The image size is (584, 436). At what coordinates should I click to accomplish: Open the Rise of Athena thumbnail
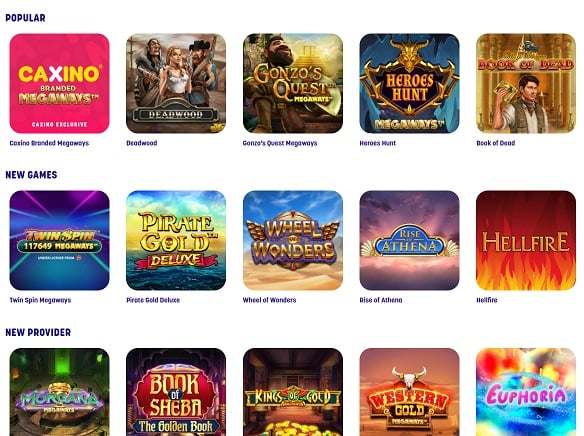tap(409, 241)
